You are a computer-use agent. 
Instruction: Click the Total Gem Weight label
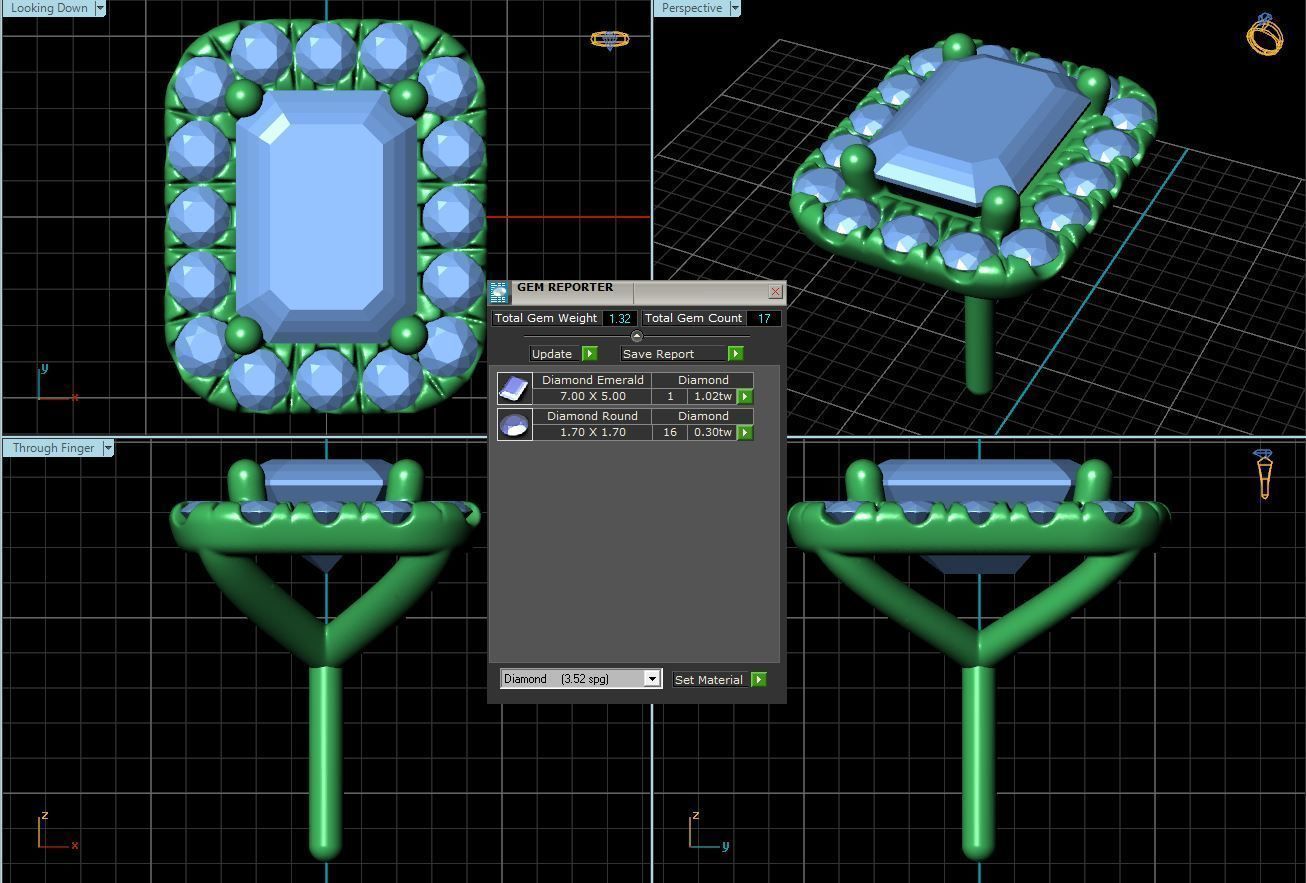(546, 318)
